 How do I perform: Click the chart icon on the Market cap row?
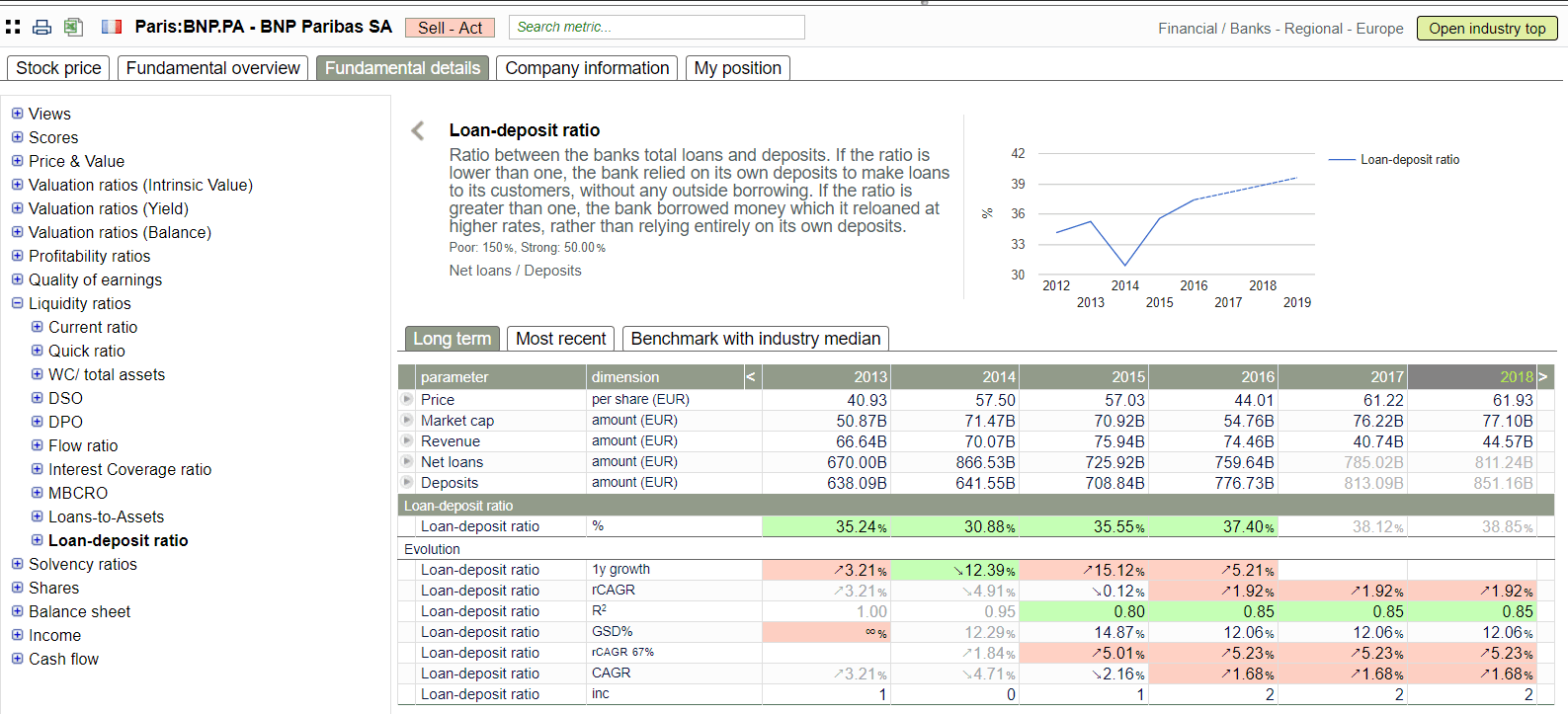(x=407, y=420)
